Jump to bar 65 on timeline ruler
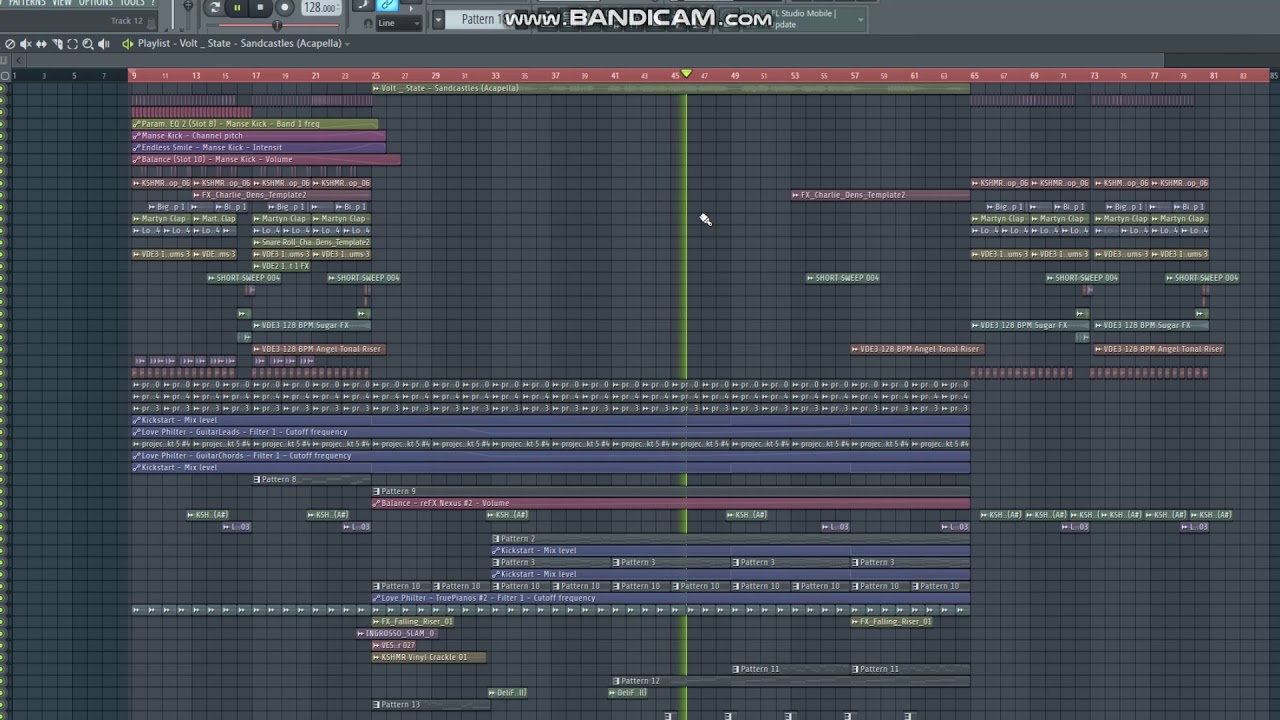Image resolution: width=1280 pixels, height=720 pixels. point(975,76)
